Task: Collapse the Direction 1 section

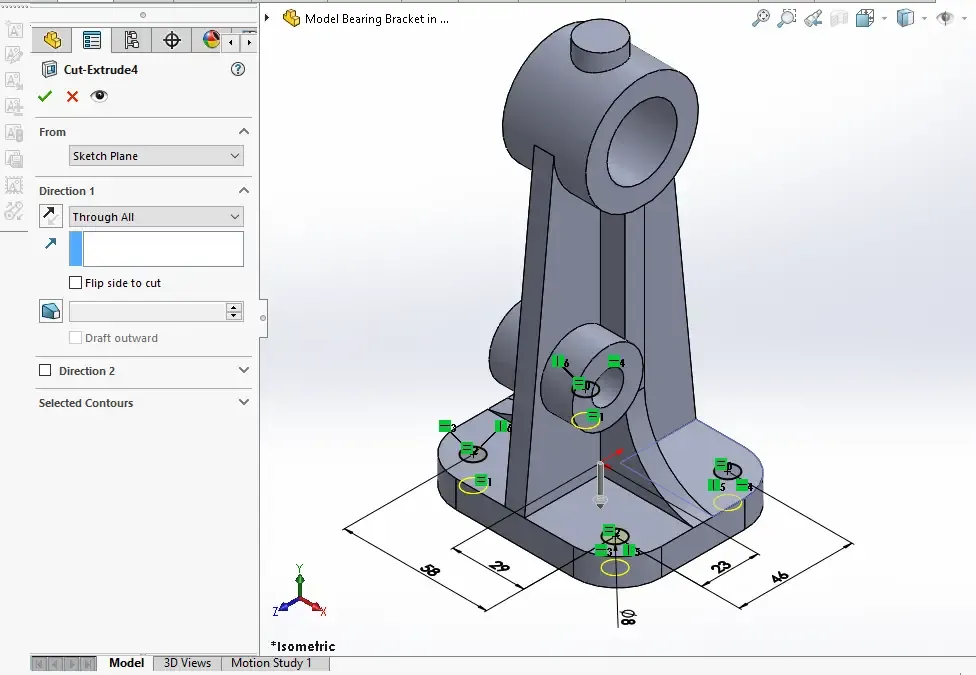Action: [244, 191]
